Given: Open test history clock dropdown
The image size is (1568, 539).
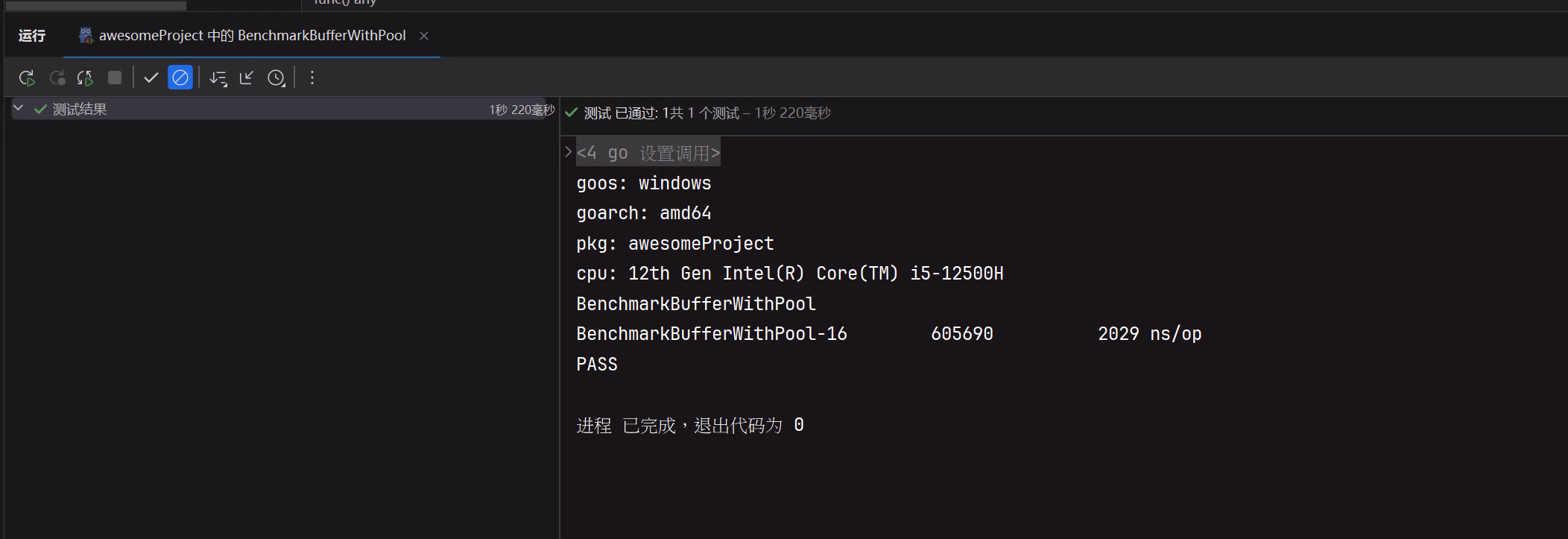Looking at the screenshot, I should click(276, 78).
